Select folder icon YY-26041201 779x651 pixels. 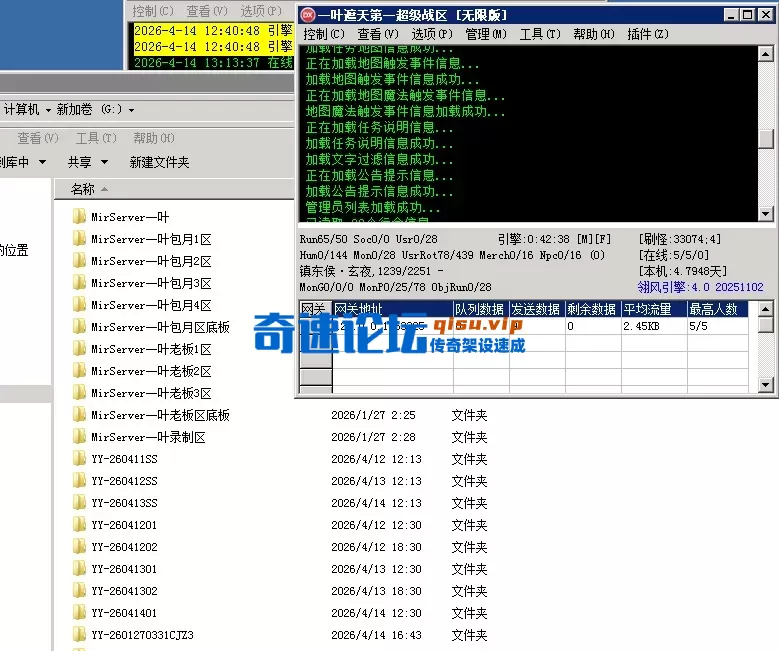[x=79, y=524]
